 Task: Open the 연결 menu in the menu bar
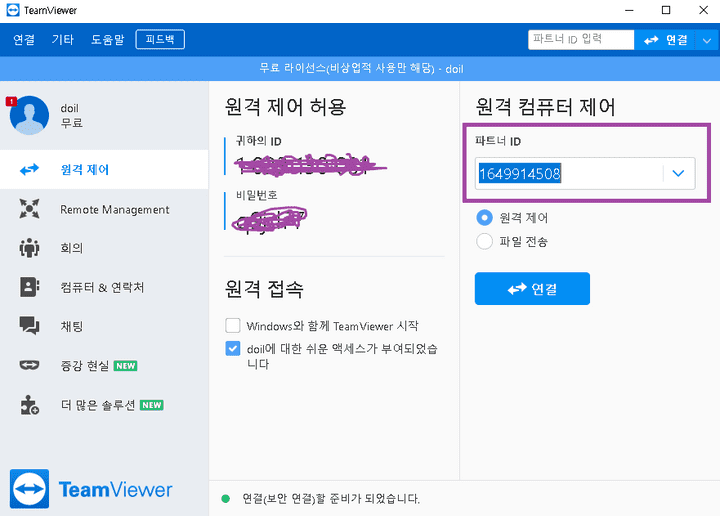24,40
